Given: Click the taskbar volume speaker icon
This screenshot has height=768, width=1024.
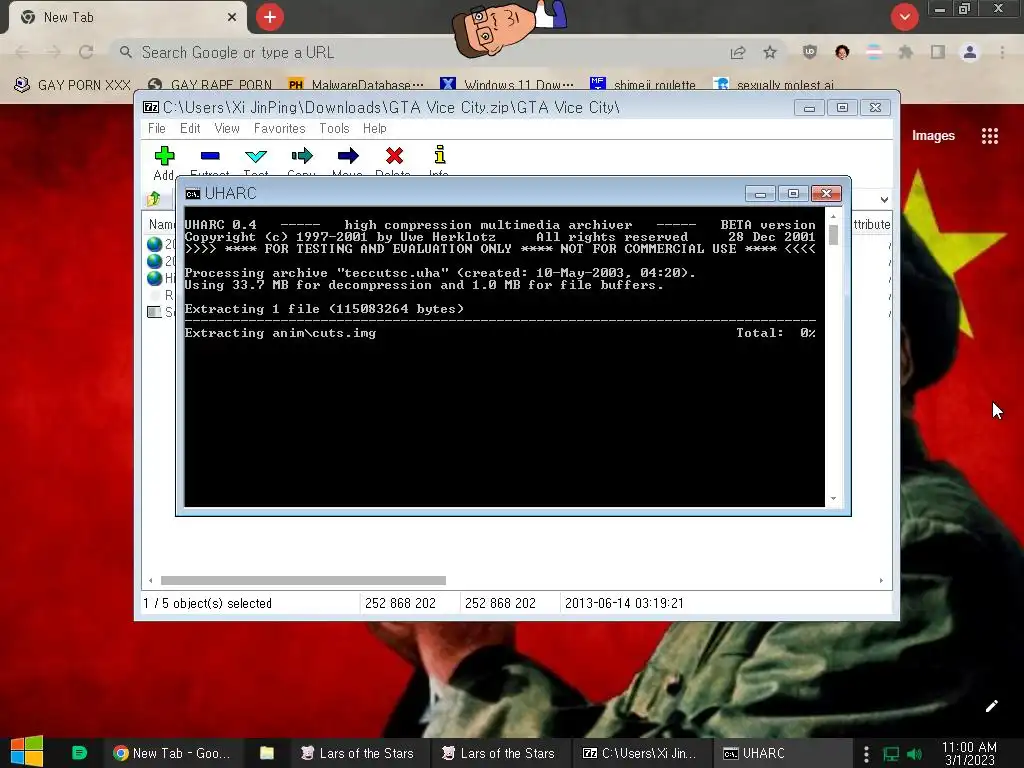Looking at the screenshot, I should [x=914, y=754].
